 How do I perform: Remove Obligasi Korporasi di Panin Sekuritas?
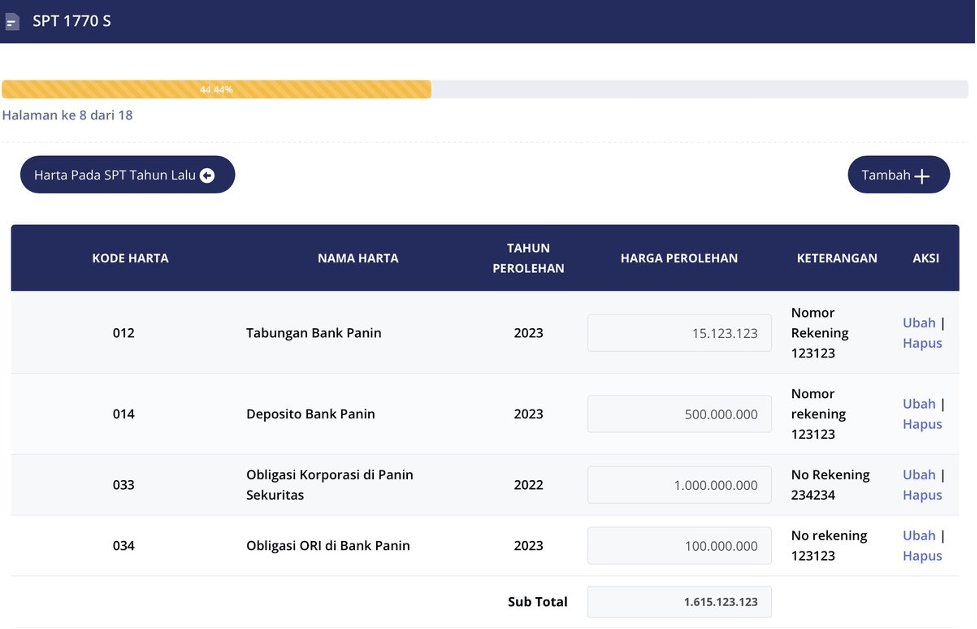(922, 495)
